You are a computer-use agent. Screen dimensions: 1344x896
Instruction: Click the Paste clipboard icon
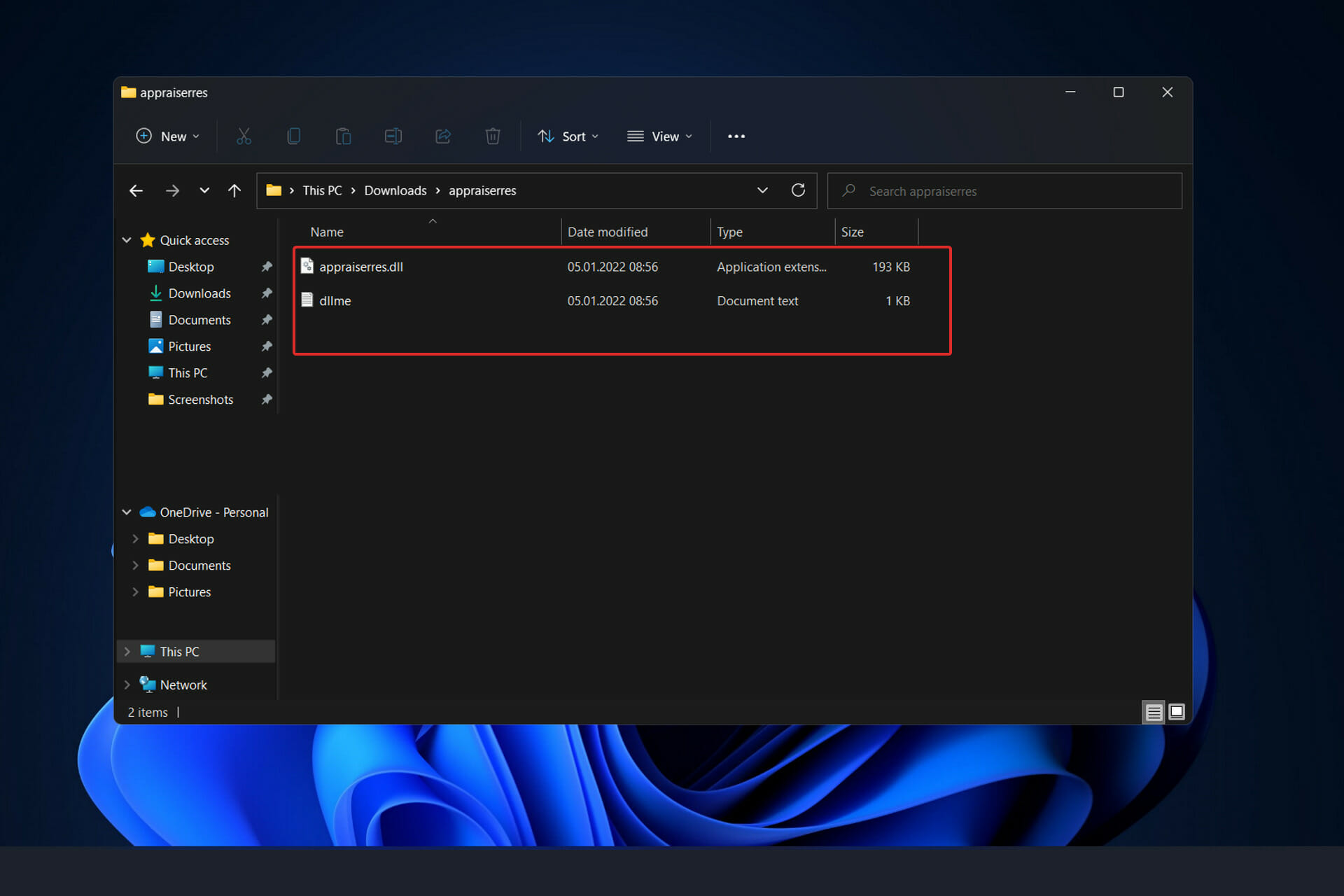click(x=343, y=136)
